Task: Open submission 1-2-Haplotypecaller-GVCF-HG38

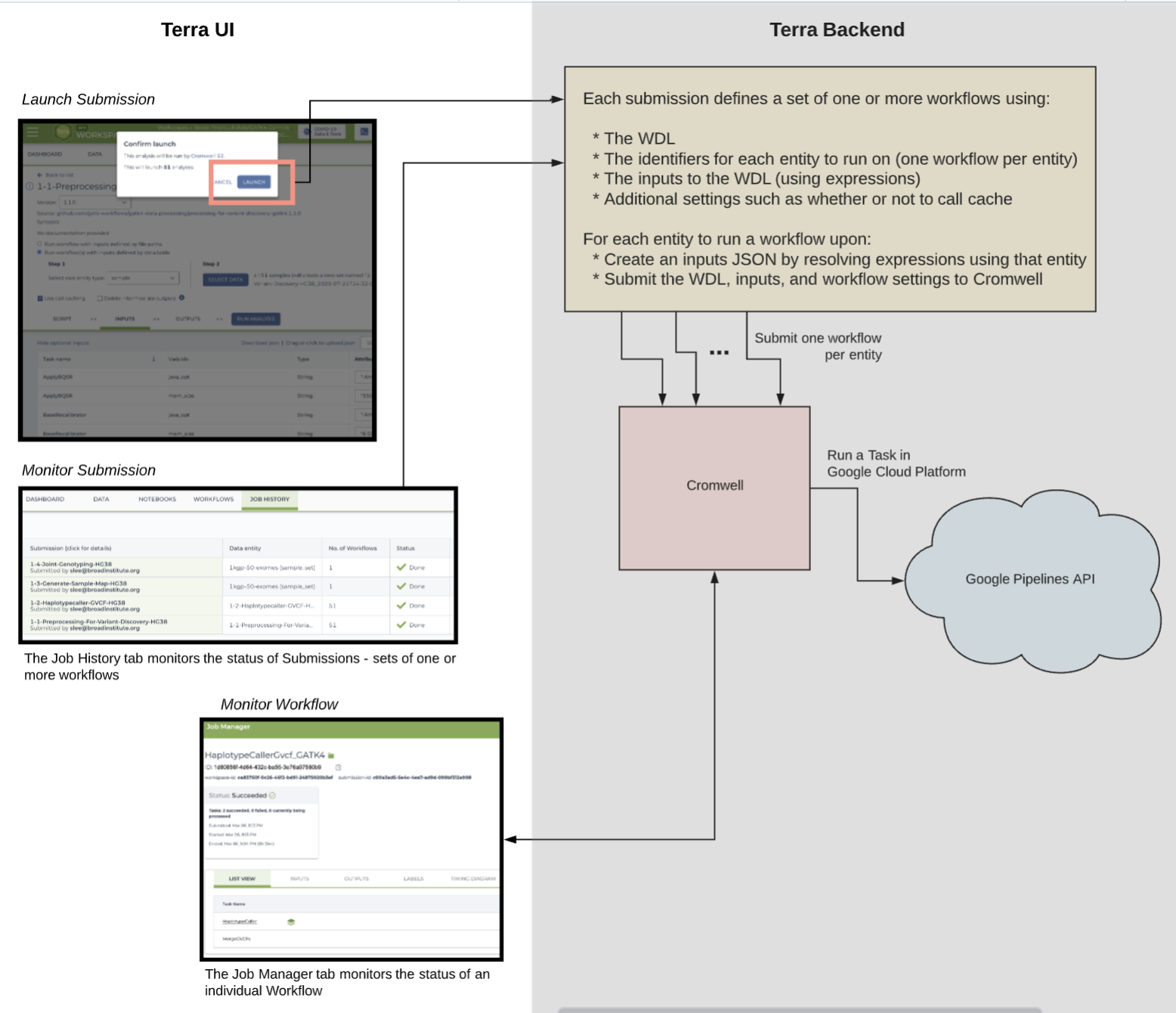Action: 78,603
